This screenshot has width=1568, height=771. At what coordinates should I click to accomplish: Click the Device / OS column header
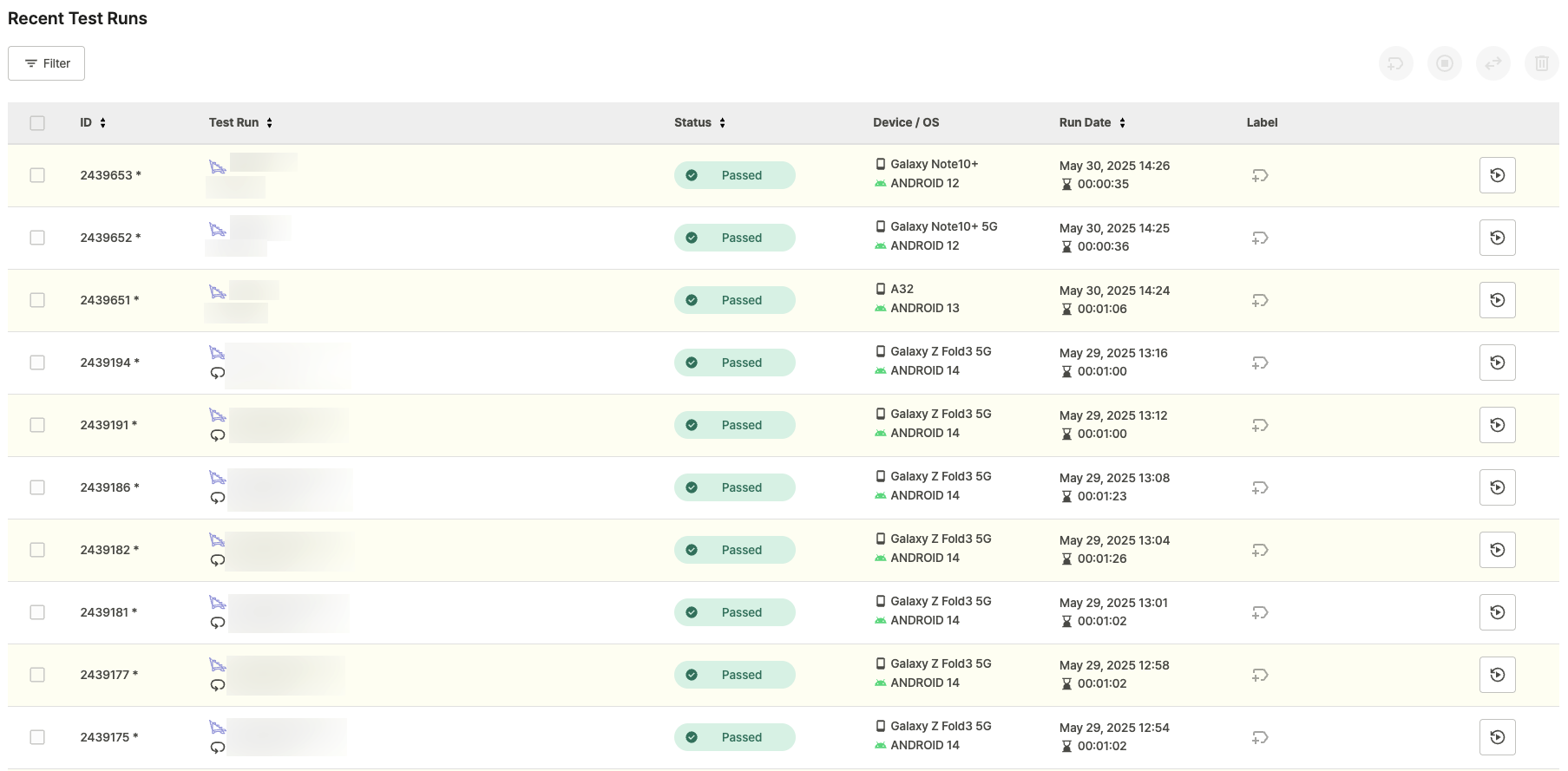point(906,122)
